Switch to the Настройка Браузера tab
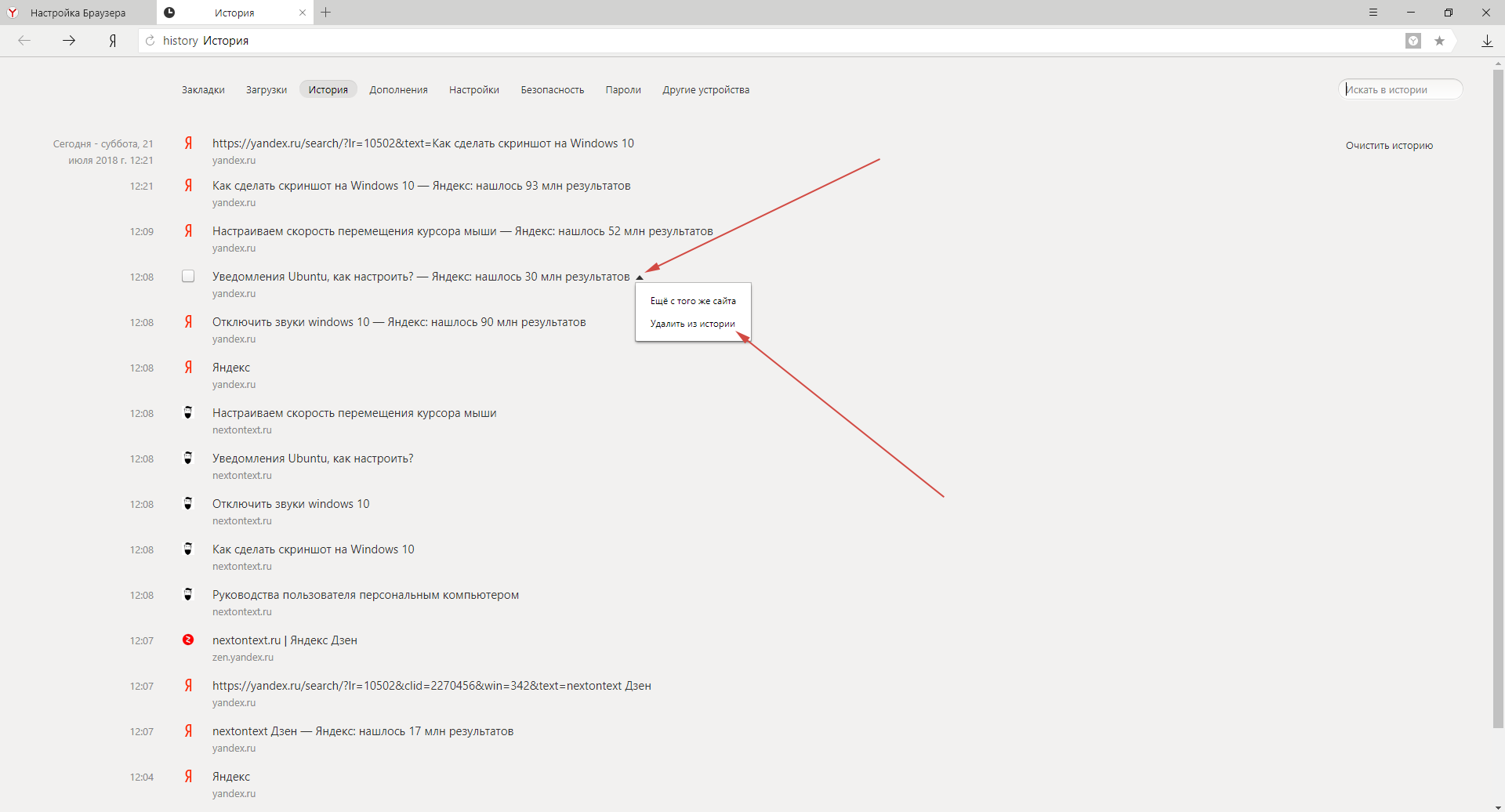This screenshot has width=1505, height=812. [x=78, y=13]
